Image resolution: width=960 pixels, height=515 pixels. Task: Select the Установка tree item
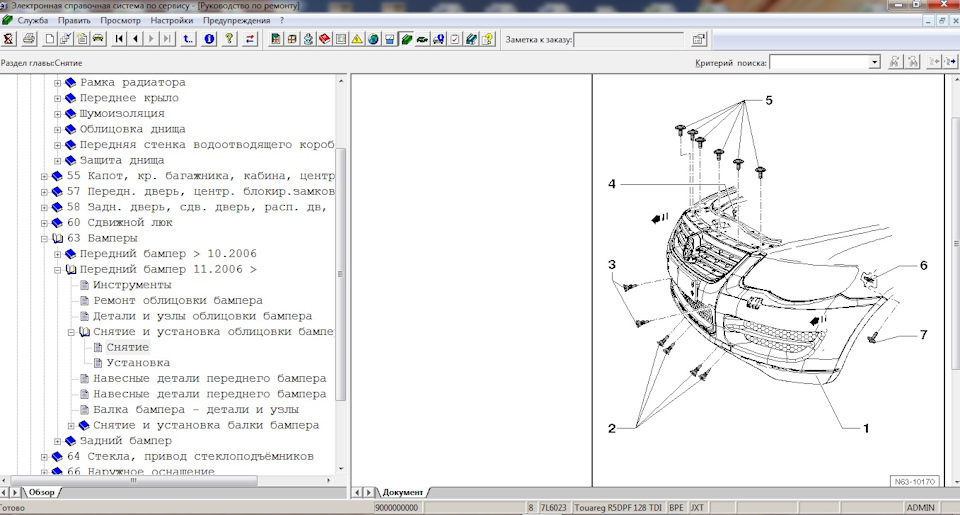coord(137,363)
